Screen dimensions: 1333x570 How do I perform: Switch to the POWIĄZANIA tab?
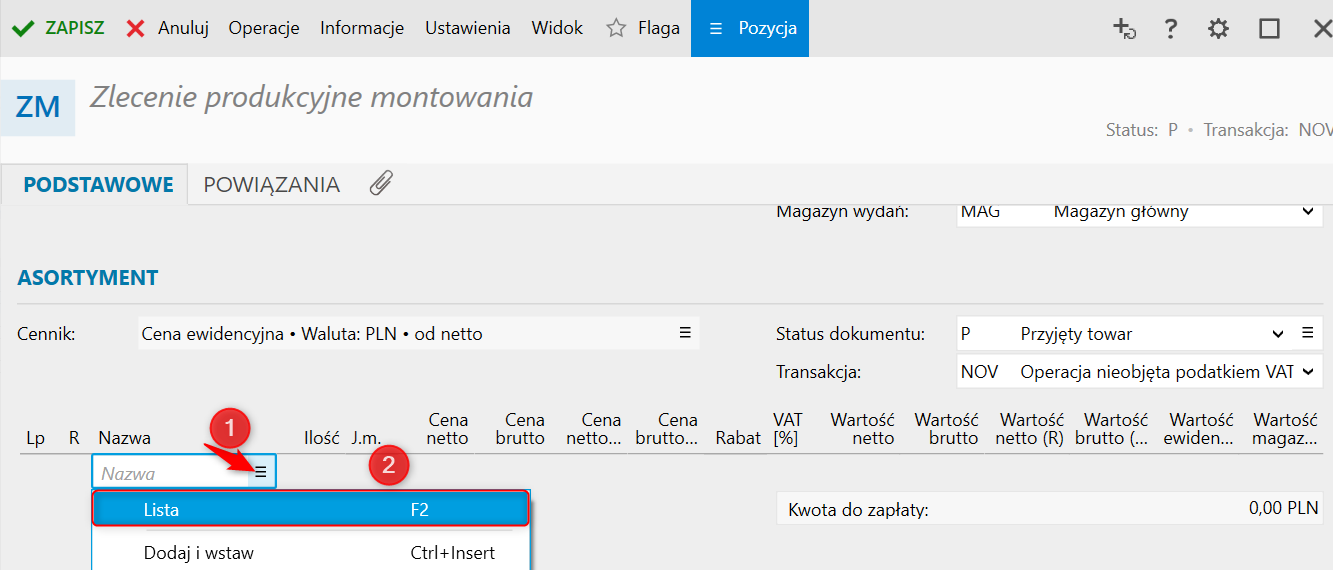point(271,185)
